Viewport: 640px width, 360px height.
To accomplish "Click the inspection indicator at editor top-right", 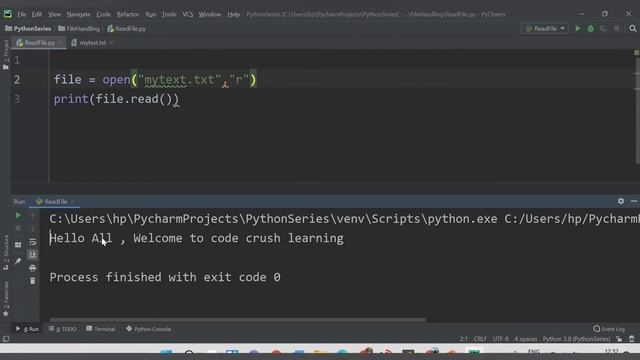I will pyautogui.click(x=636, y=53).
